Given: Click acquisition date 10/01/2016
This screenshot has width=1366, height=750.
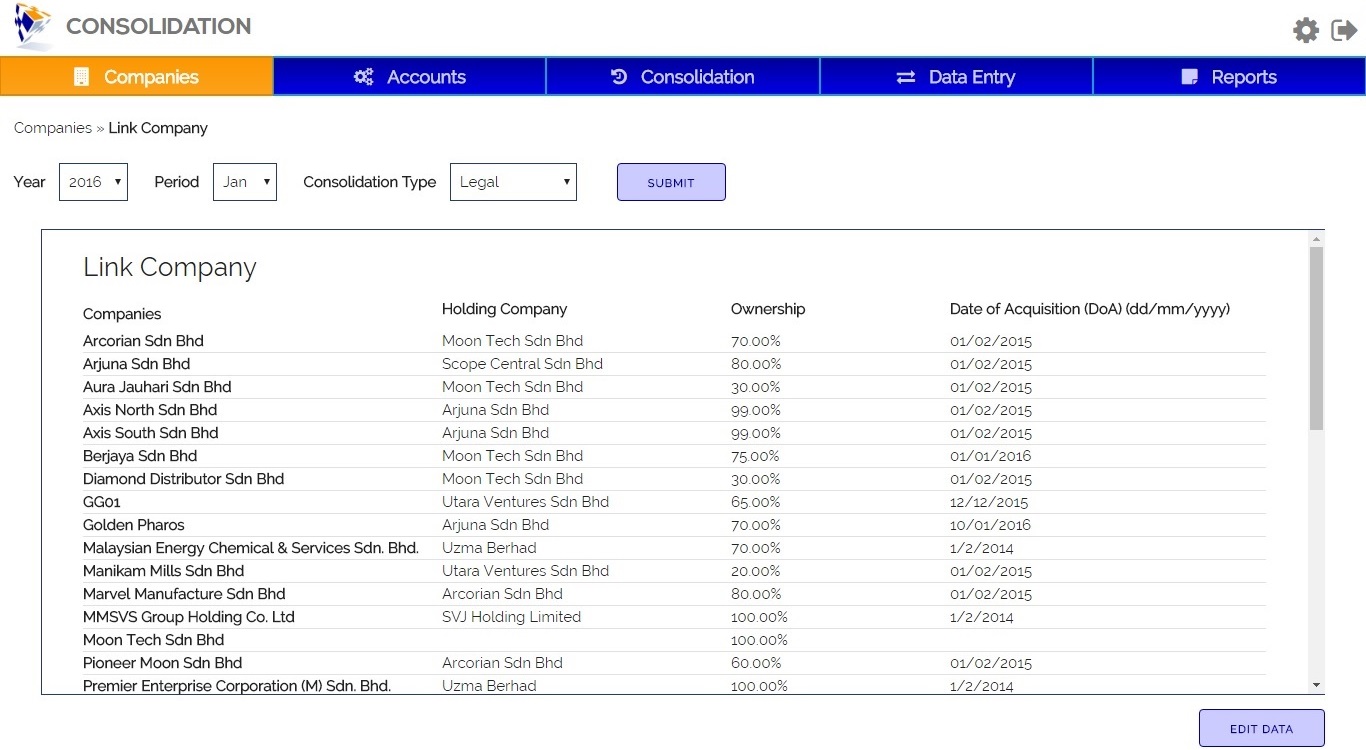Looking at the screenshot, I should tap(990, 525).
